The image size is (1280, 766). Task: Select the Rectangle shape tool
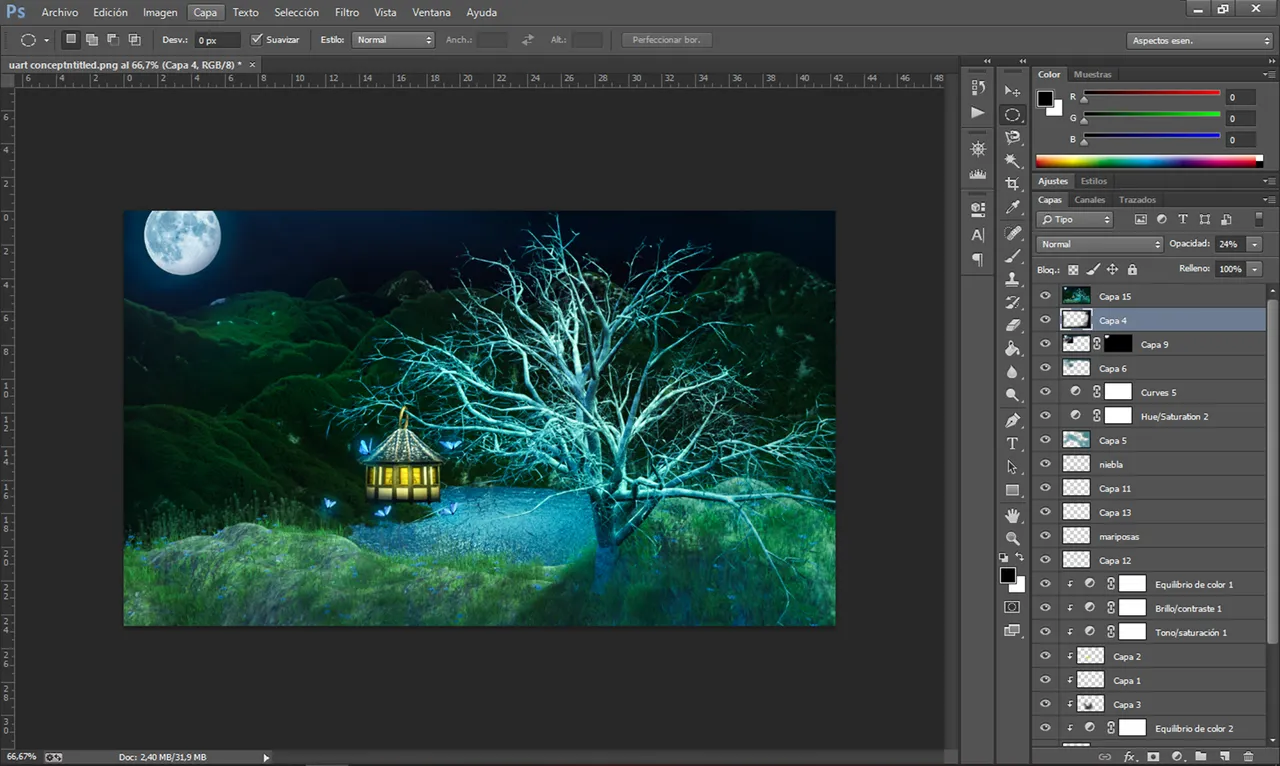pos(1013,490)
